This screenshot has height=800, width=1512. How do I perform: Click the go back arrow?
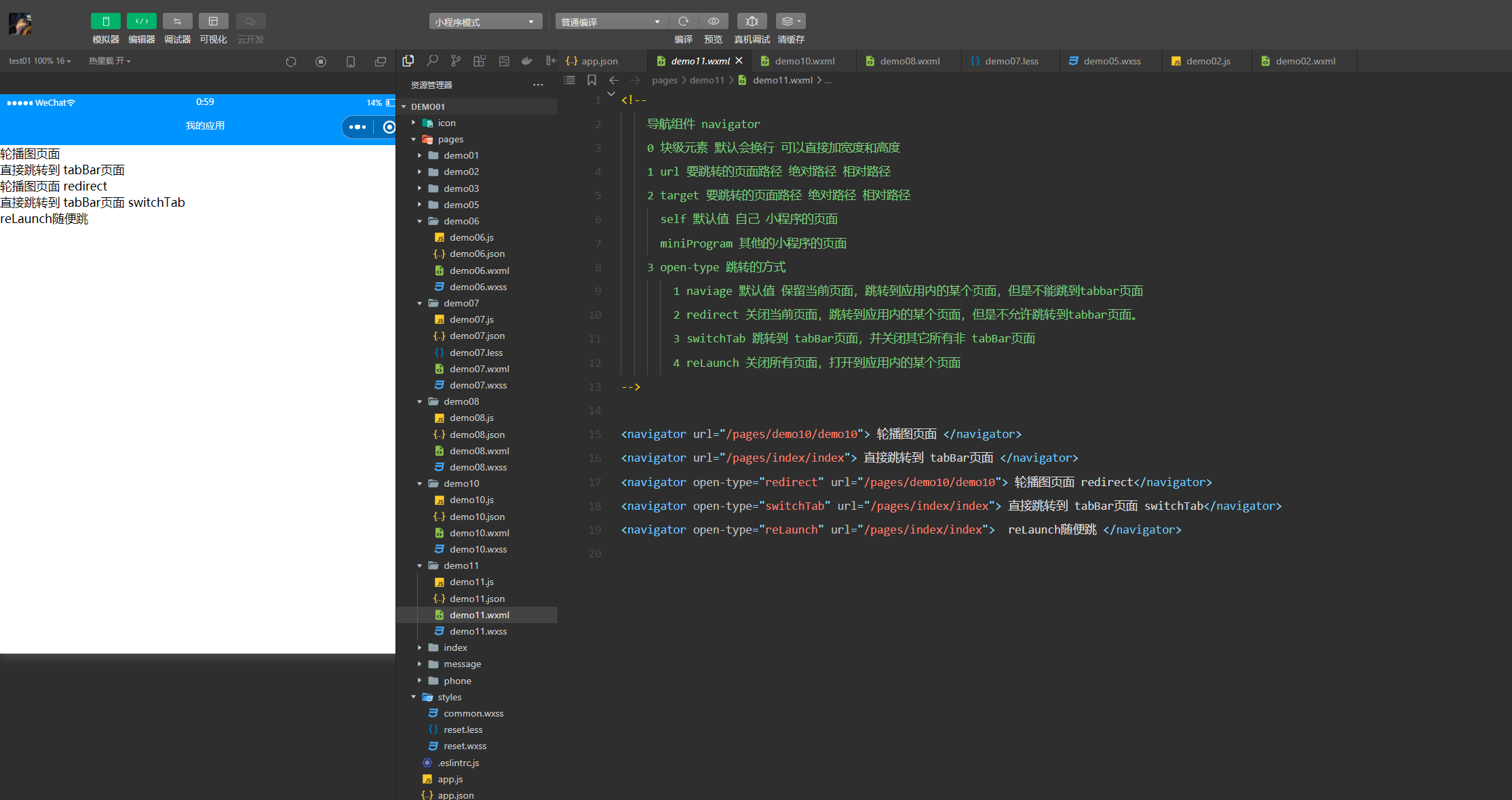(614, 80)
